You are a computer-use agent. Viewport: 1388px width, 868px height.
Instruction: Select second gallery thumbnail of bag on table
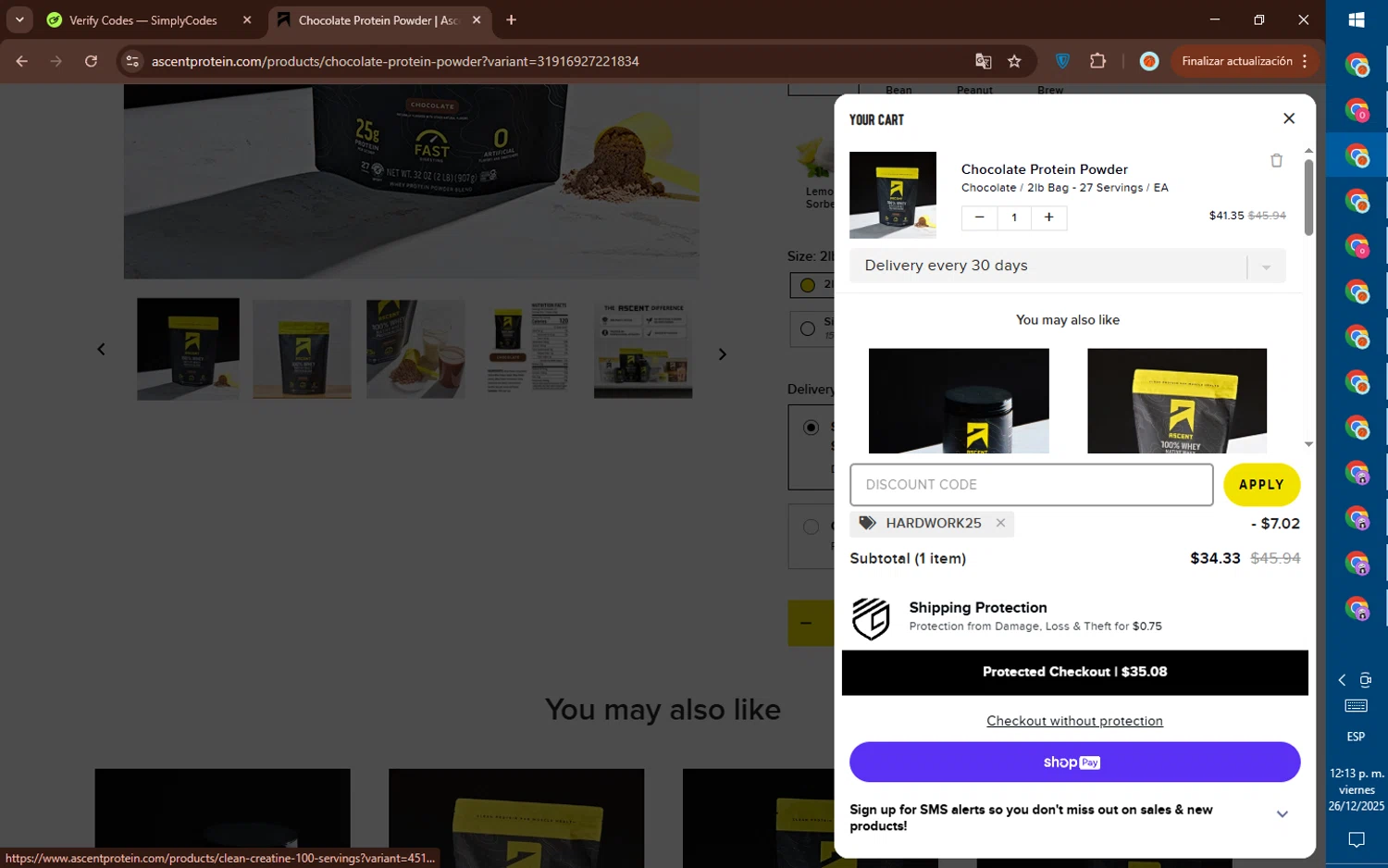pyautogui.click(x=302, y=349)
